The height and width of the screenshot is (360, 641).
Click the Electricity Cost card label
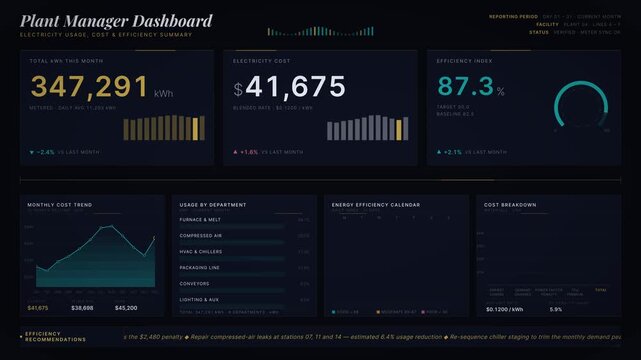(261, 61)
